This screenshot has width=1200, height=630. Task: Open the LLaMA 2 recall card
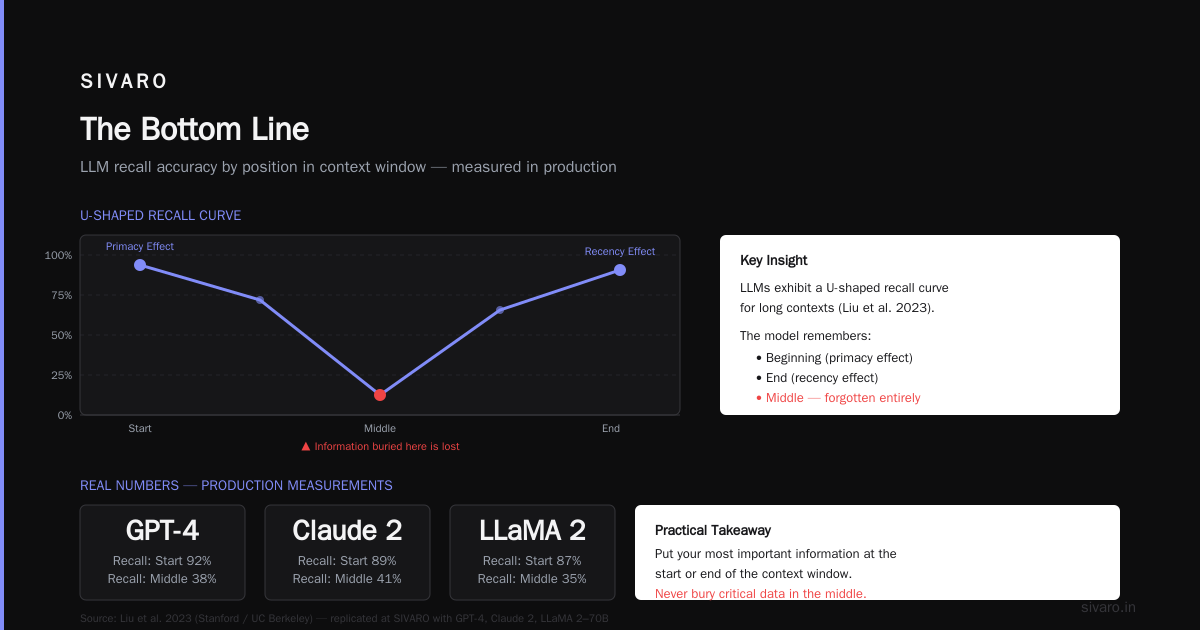click(x=532, y=552)
